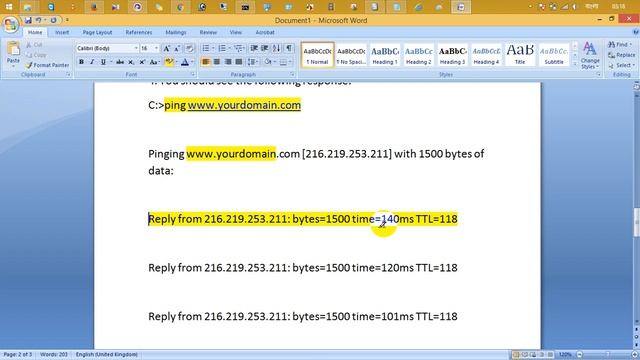Viewport: 640px width, 360px height.
Task: Toggle Center alignment
Action: tap(217, 62)
